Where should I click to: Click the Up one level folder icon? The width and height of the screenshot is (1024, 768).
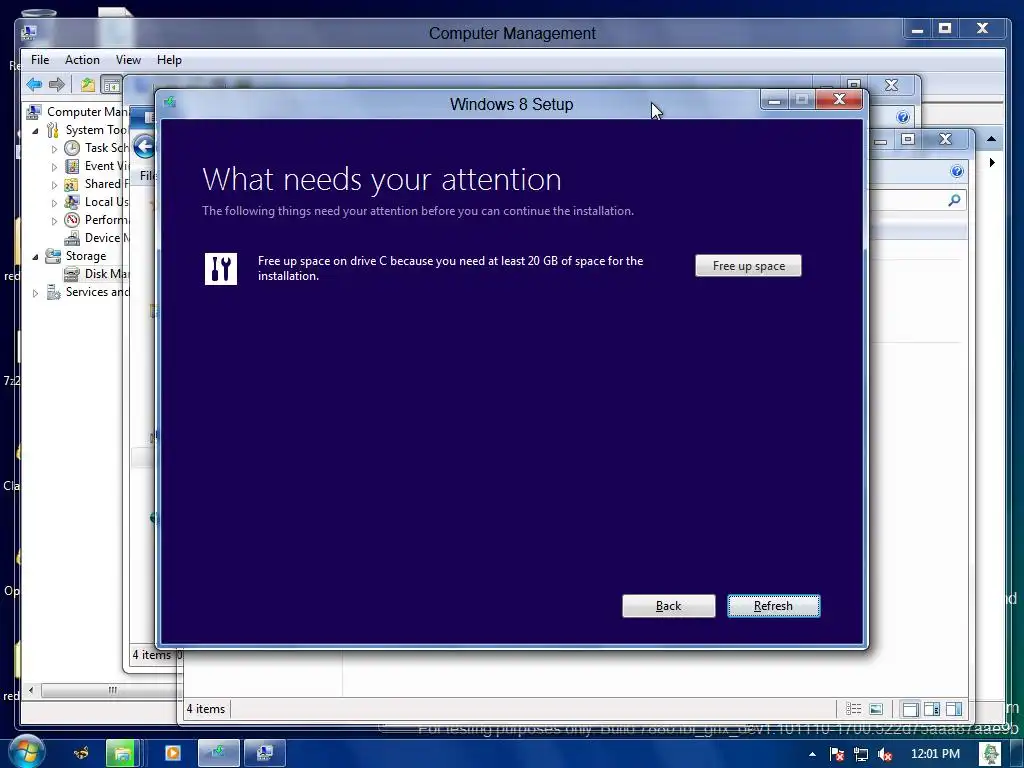[88, 84]
